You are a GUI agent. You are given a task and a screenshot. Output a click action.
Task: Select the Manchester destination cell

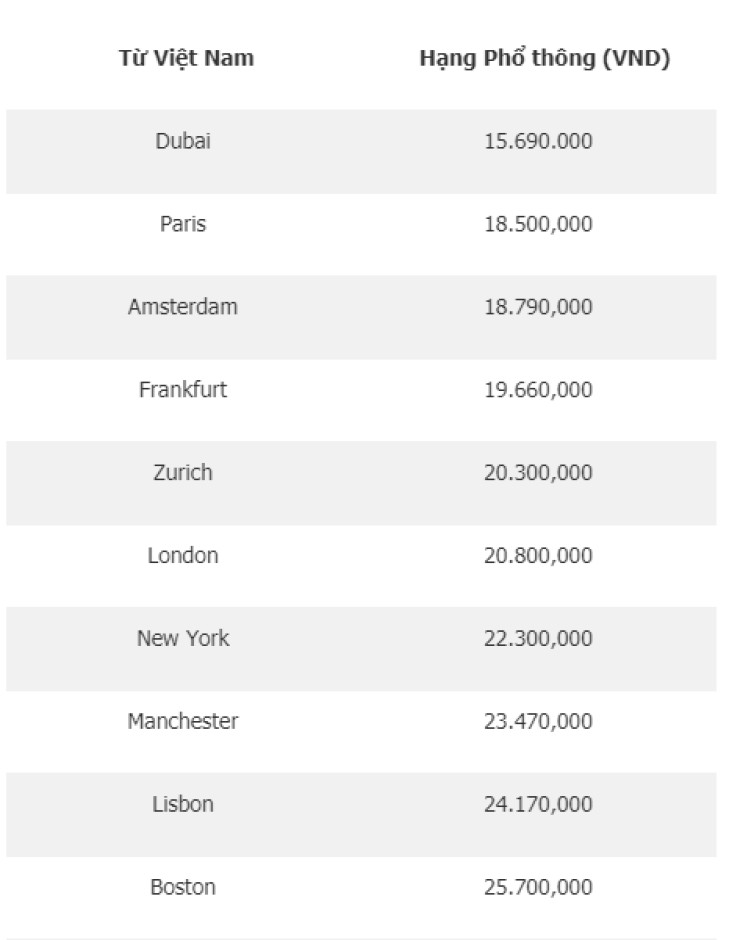click(183, 721)
